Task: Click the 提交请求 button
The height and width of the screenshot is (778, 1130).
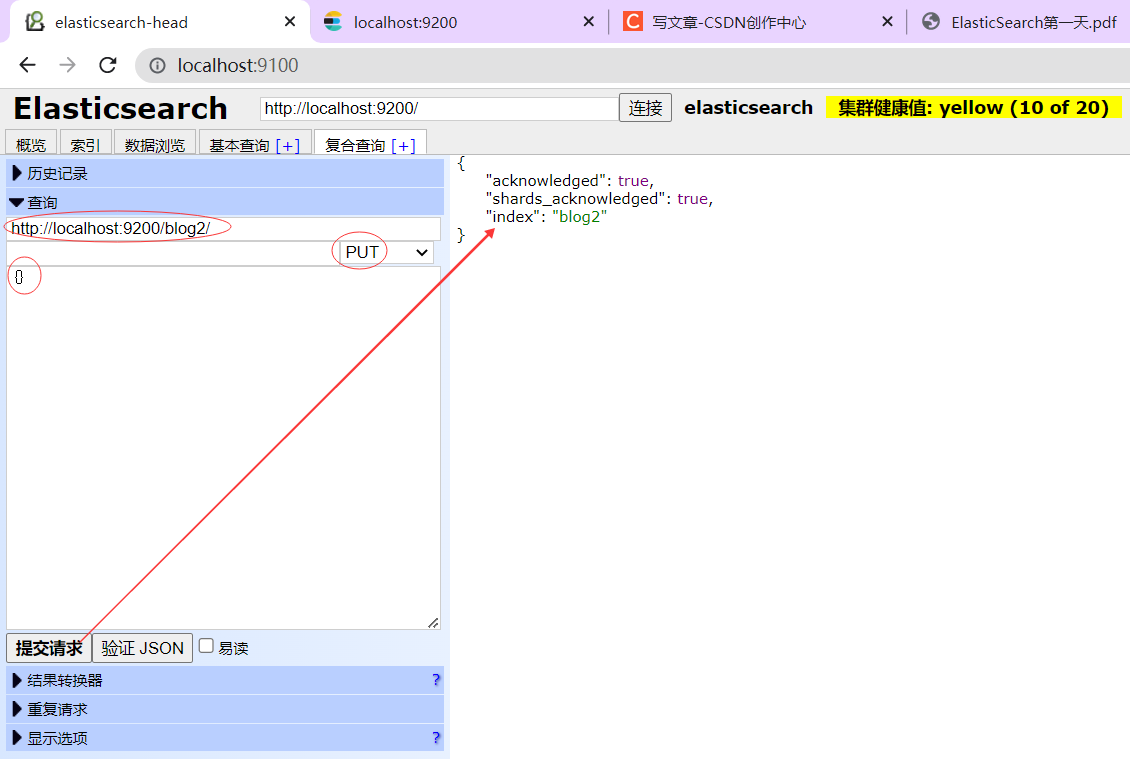Action: pyautogui.click(x=47, y=647)
